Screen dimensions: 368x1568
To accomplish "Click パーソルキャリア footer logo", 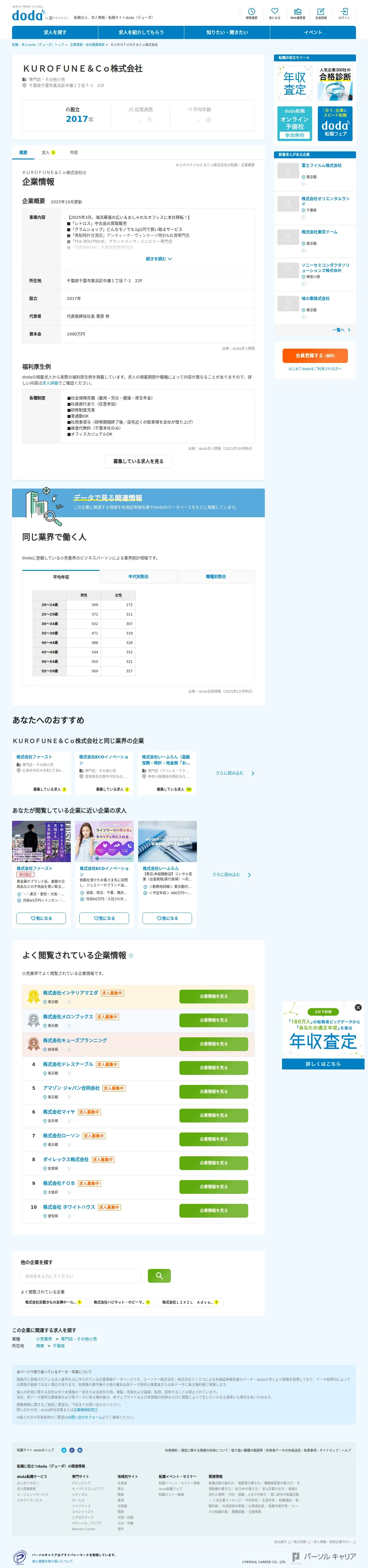I will pyautogui.click(x=324, y=1557).
